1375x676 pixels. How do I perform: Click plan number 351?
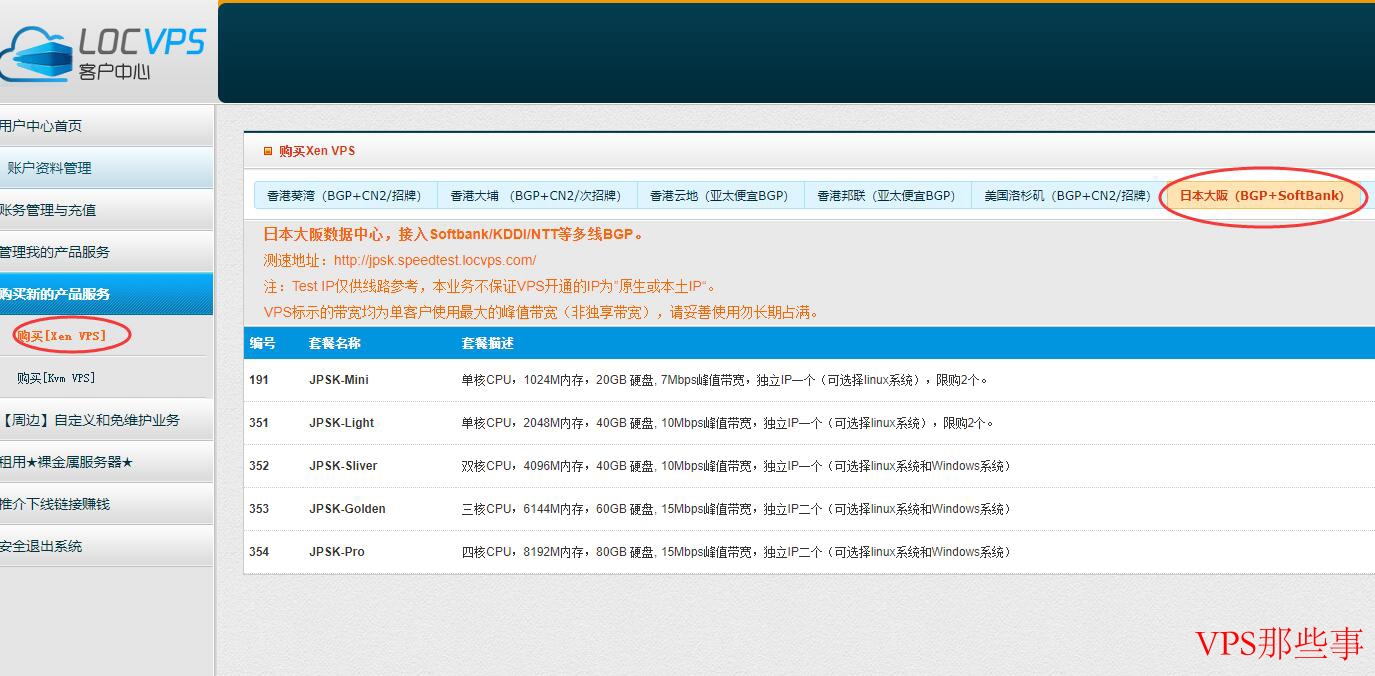click(x=259, y=423)
